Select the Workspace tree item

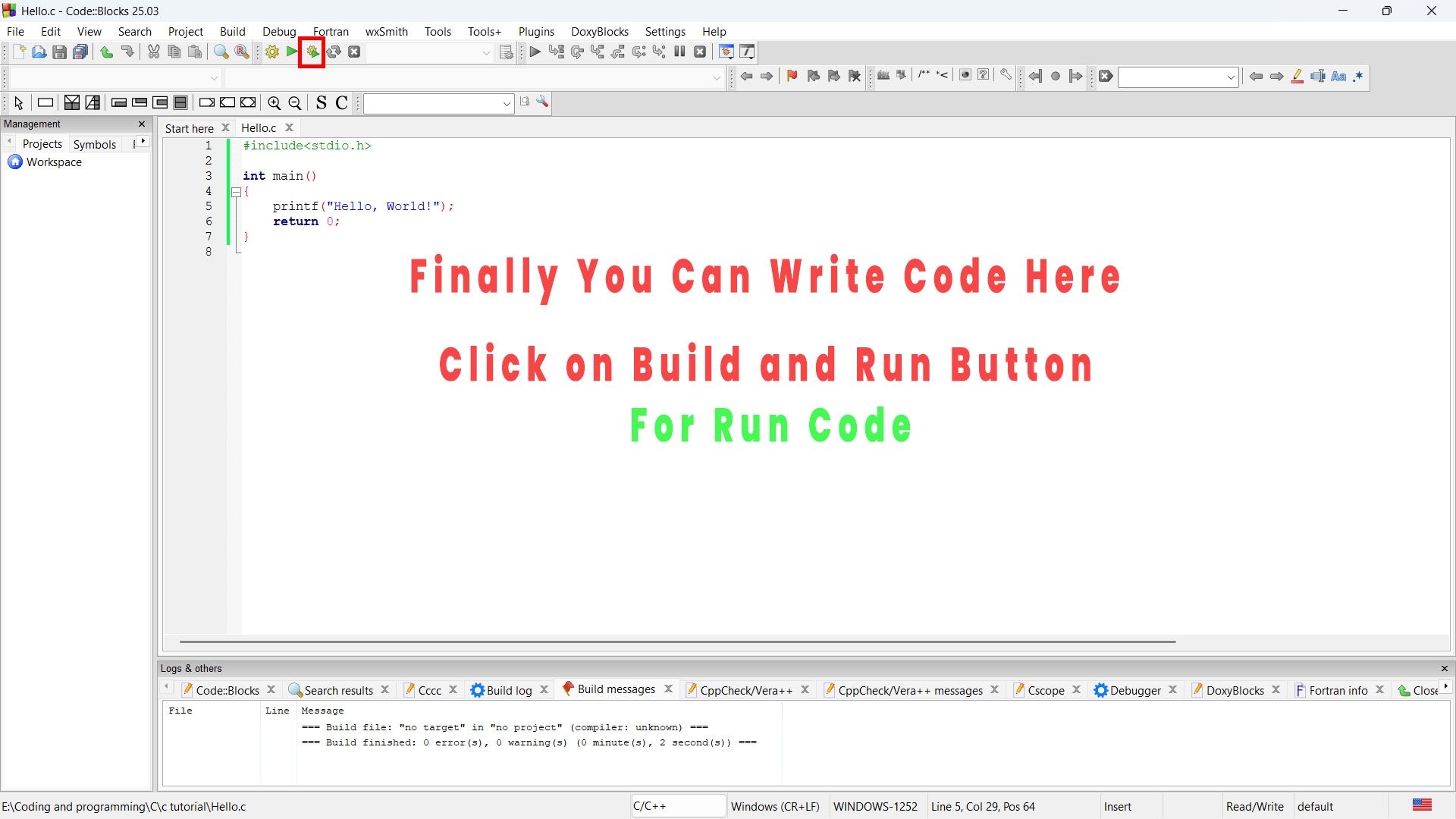pyautogui.click(x=53, y=162)
